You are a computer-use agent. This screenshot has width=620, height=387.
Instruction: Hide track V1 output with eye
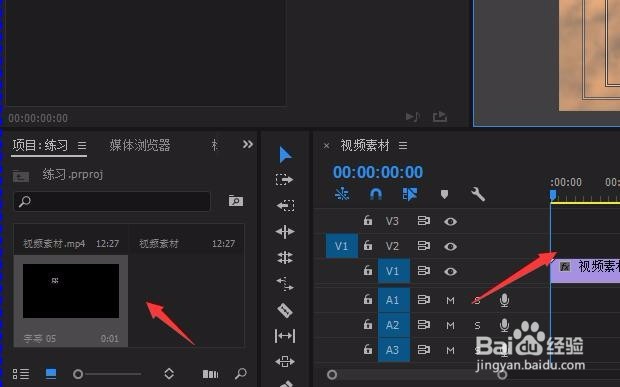(x=450, y=272)
